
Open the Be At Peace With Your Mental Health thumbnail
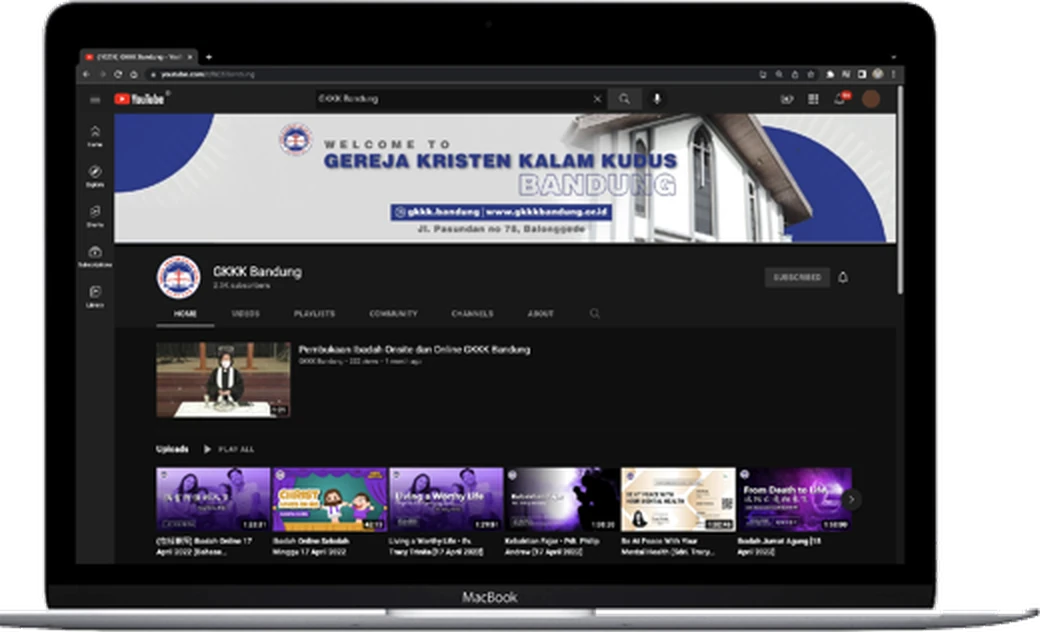678,499
